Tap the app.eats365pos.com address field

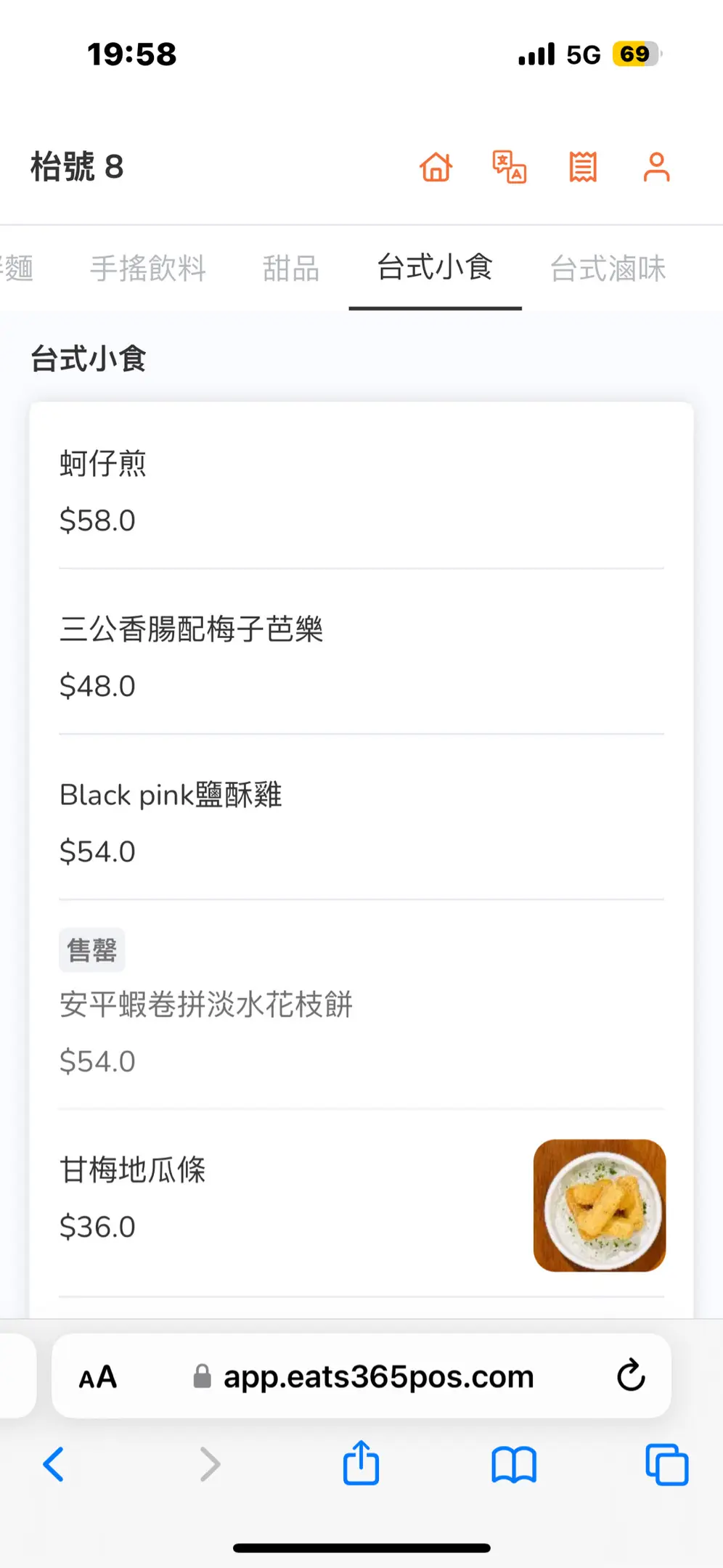click(377, 1376)
